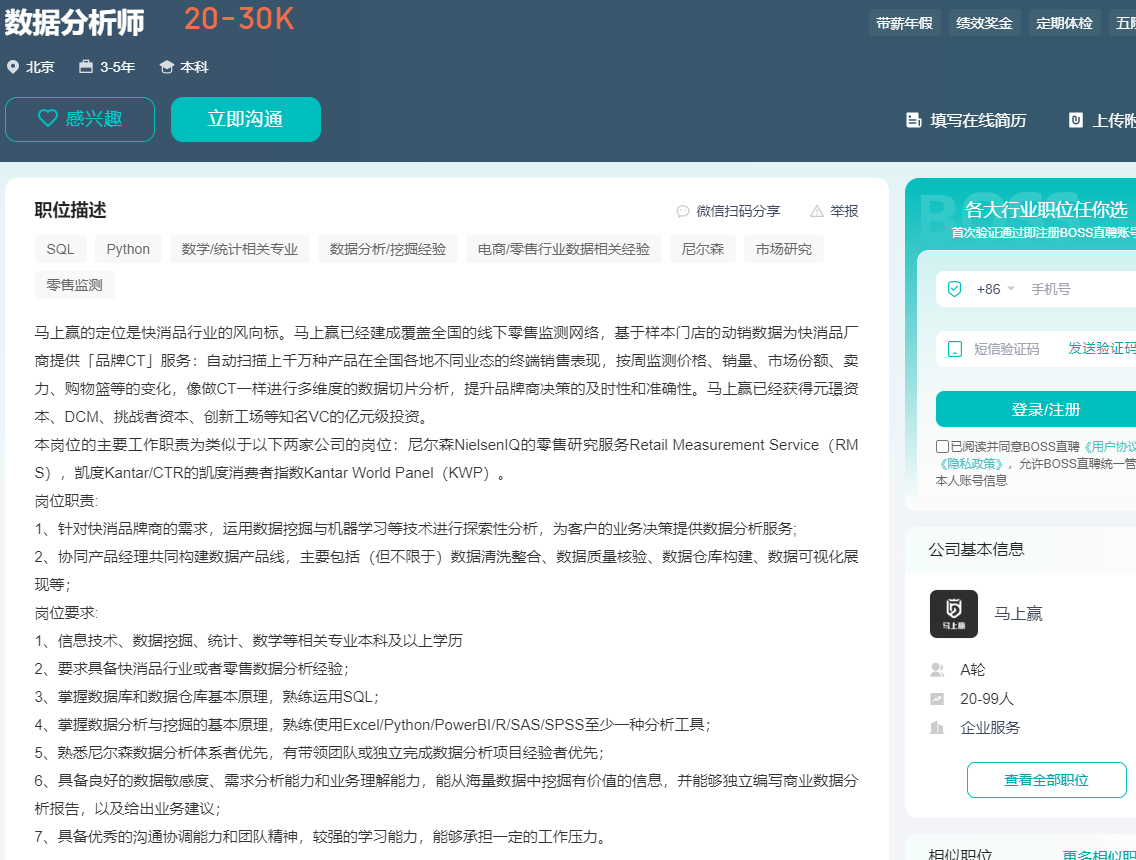Click the Python skill tag

click(x=128, y=249)
